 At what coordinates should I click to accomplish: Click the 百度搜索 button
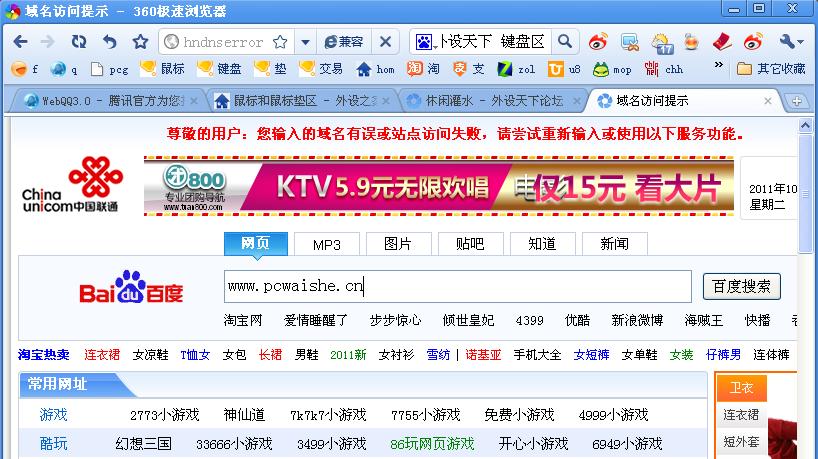[741, 286]
